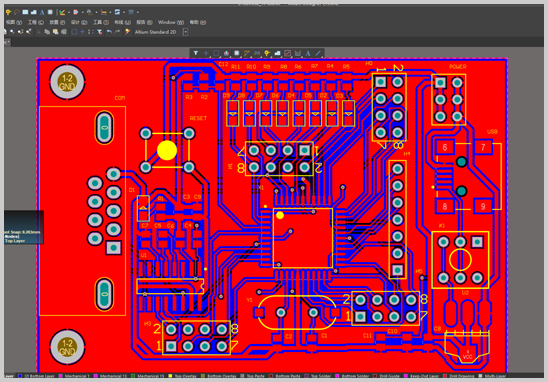Open the second menu with (C) shortcut
Viewport: 548px width, 382px height.
point(36,22)
